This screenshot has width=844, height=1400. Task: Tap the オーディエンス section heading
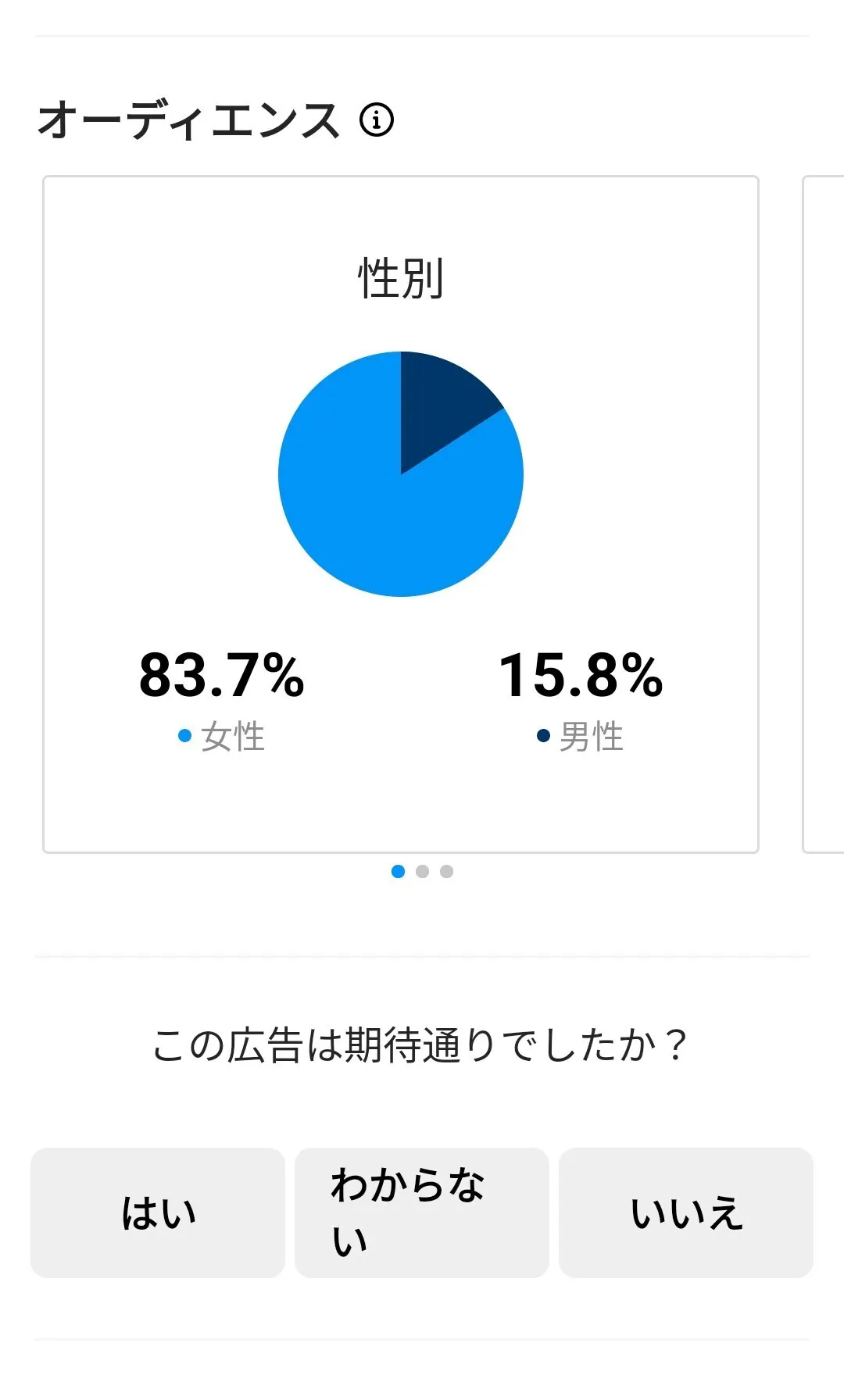click(189, 120)
